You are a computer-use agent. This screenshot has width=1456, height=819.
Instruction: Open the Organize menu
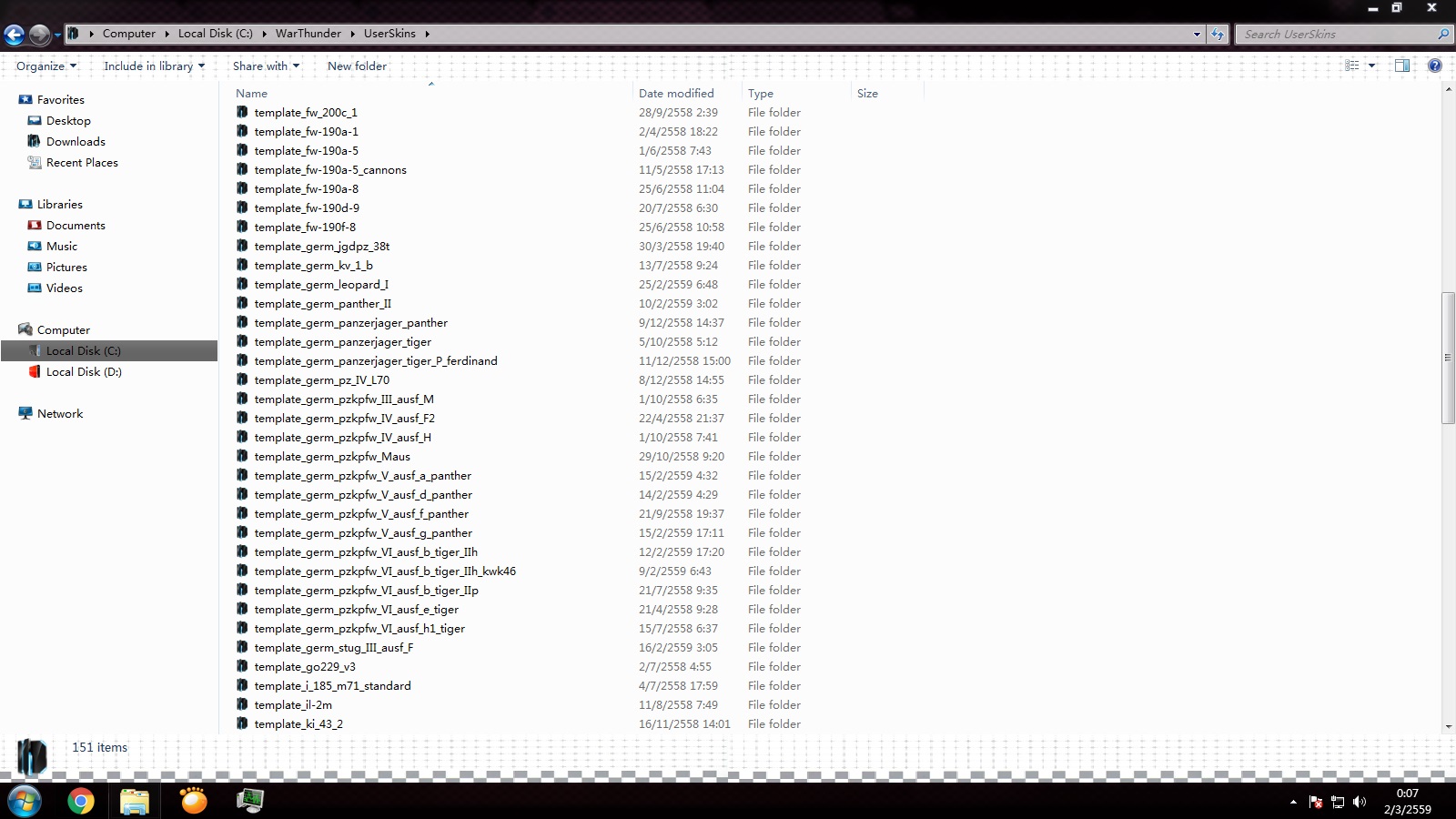(x=46, y=66)
